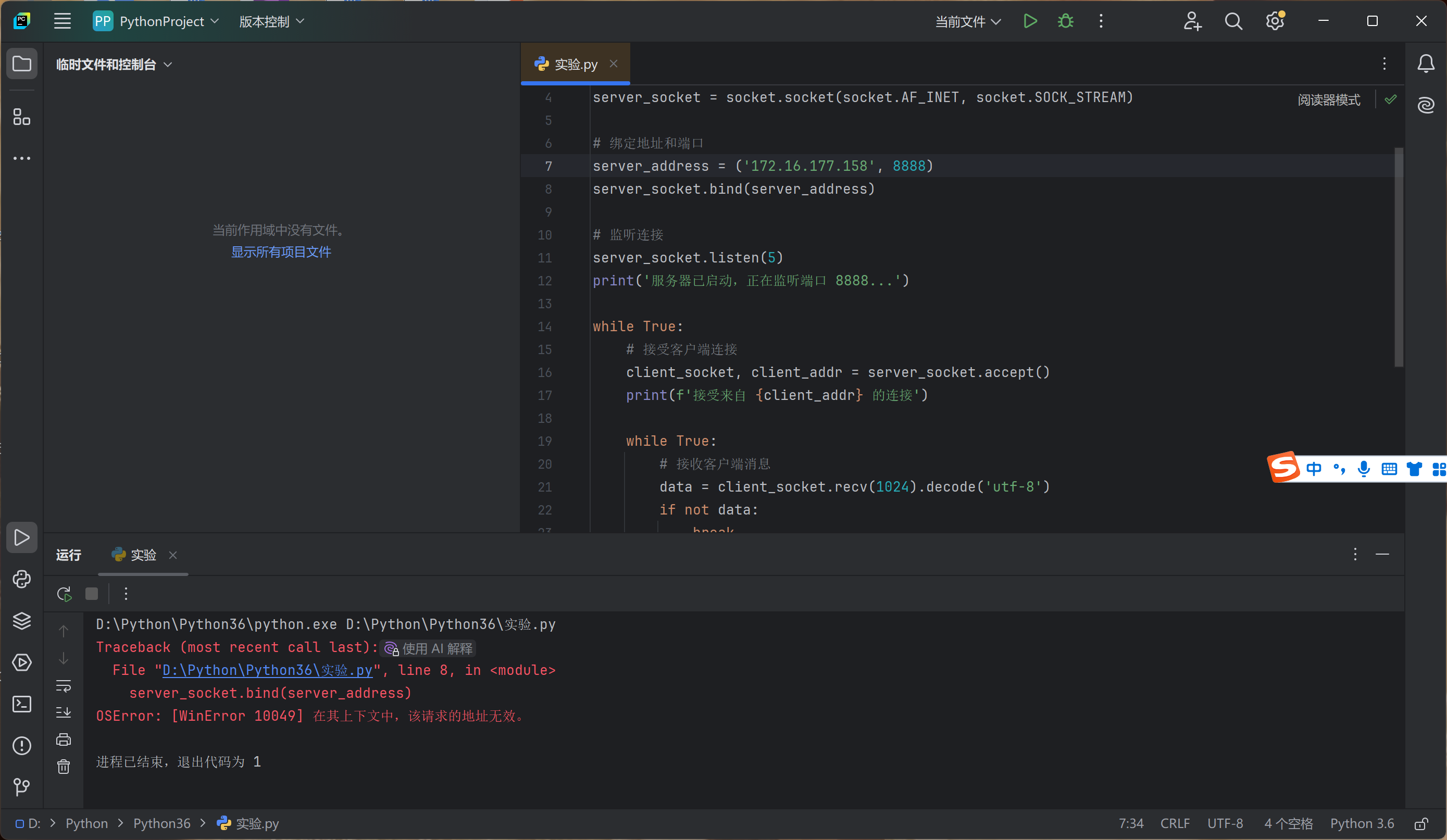Screen dimensions: 1447x840
Task: Clear run console with trash icon
Action: pos(64,767)
